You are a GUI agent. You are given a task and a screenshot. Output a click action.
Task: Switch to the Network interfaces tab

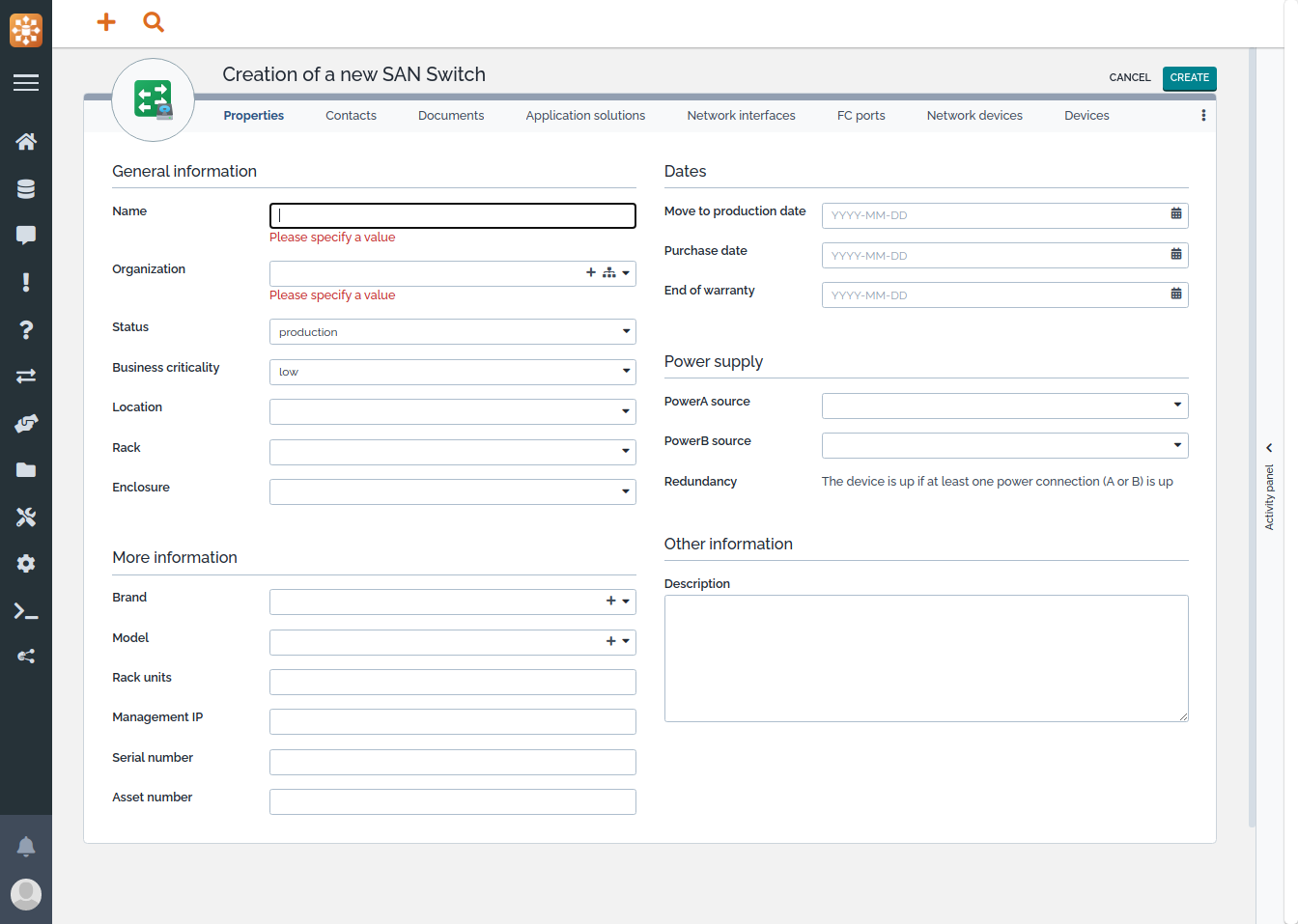point(741,116)
